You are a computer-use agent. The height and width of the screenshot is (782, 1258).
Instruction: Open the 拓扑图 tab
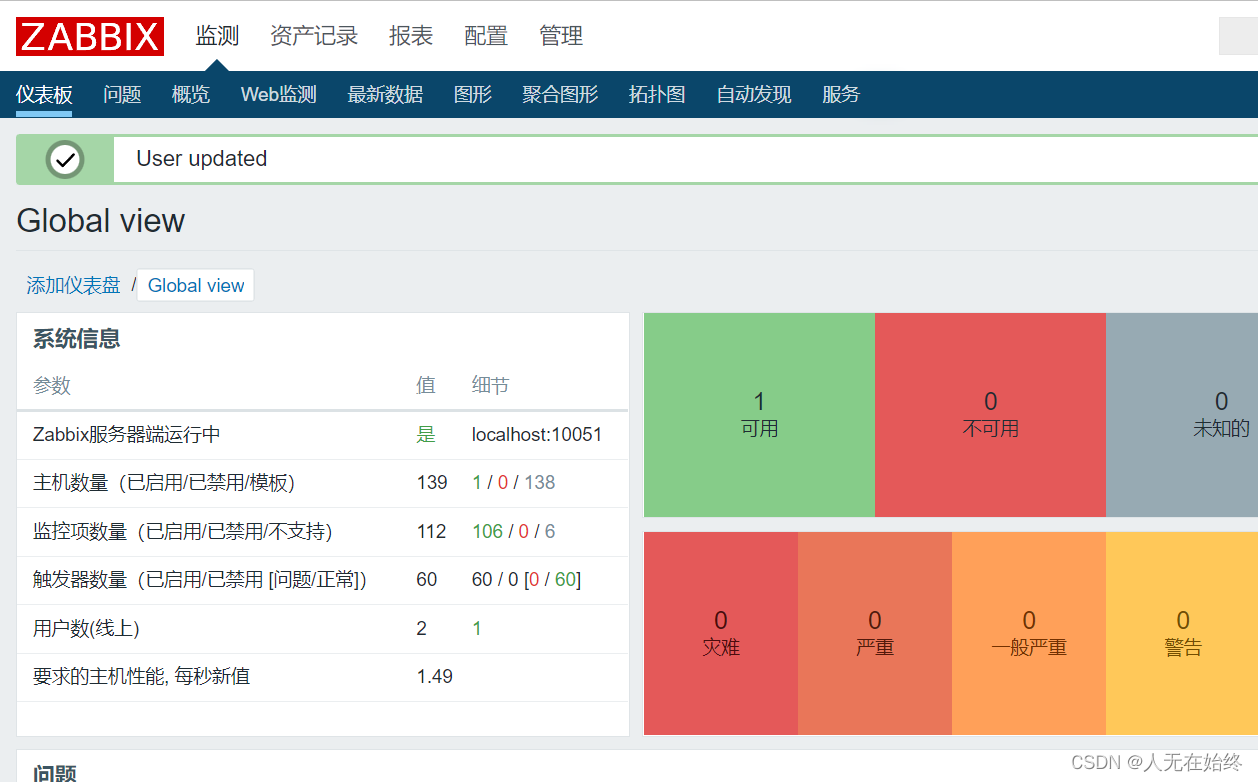tap(656, 94)
